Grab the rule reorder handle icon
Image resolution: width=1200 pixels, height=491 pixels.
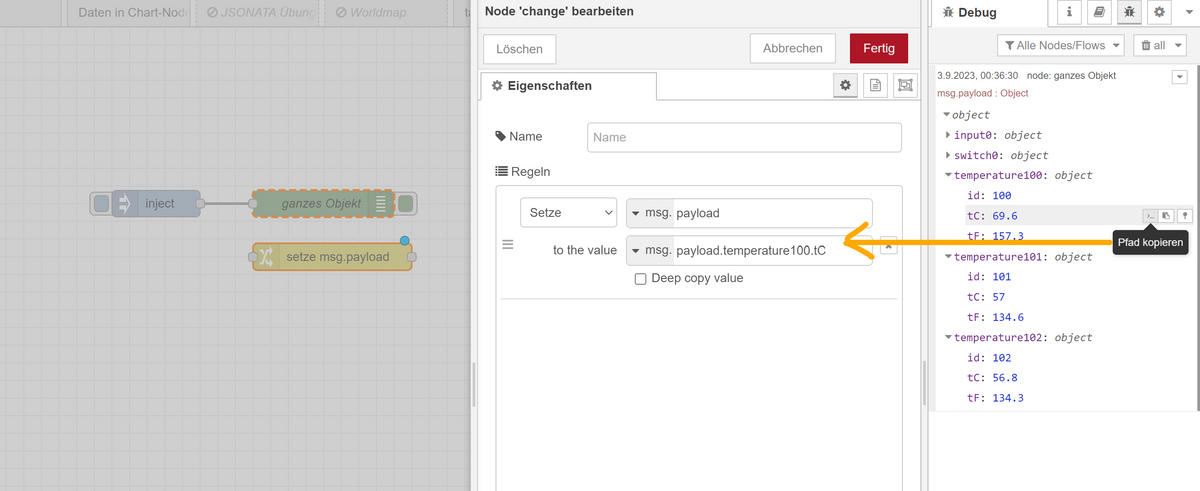click(507, 245)
